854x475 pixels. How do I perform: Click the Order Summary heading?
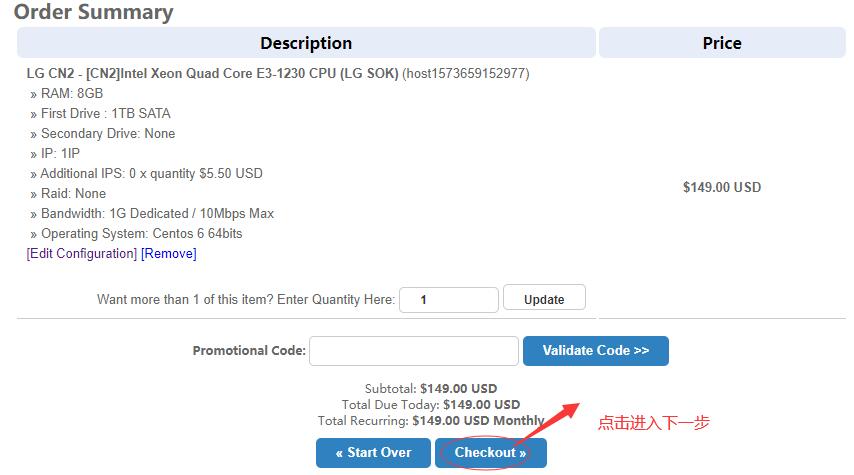tap(93, 11)
